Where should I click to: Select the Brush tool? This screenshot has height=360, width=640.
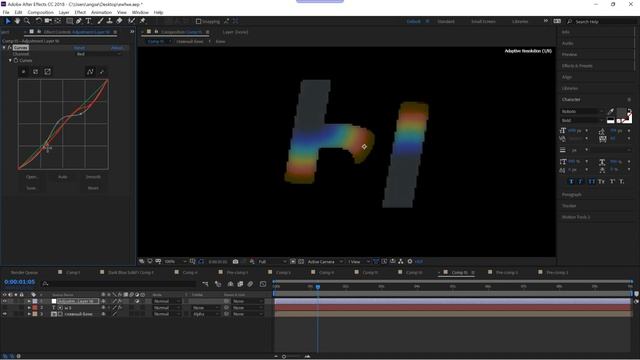click(100, 21)
